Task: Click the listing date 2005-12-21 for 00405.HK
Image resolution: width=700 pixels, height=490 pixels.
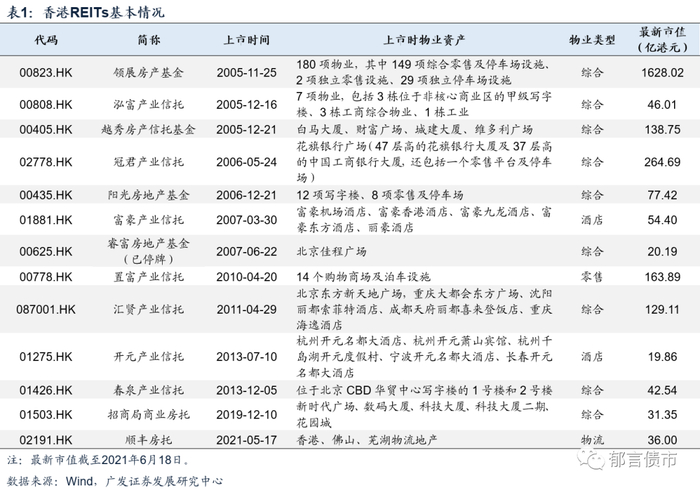Action: pyautogui.click(x=246, y=129)
